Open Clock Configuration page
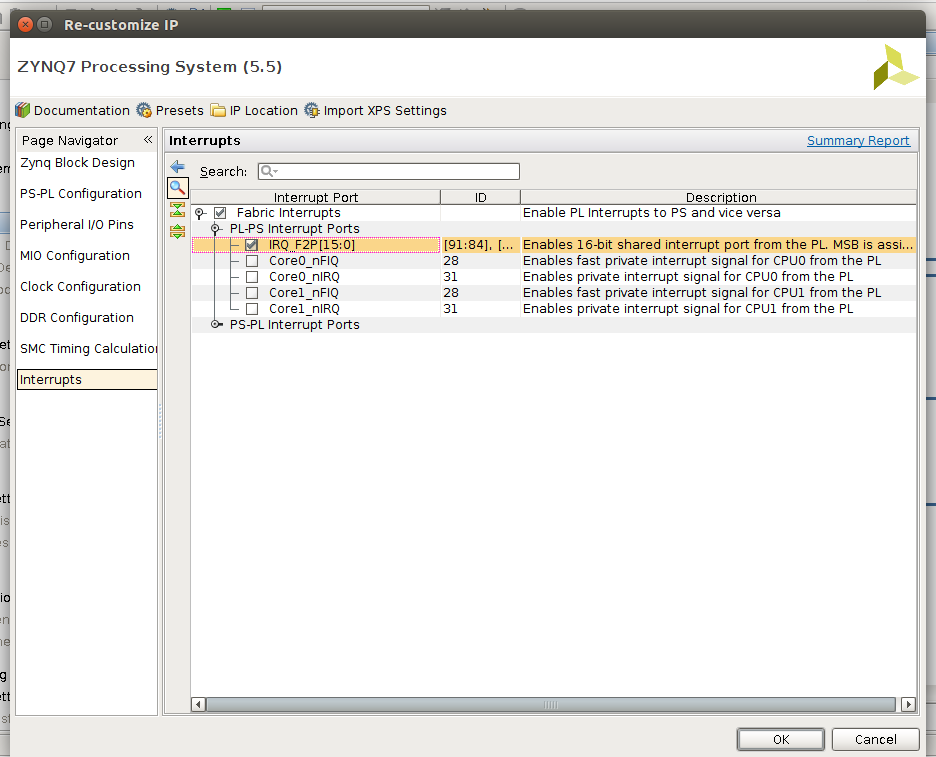 click(80, 287)
